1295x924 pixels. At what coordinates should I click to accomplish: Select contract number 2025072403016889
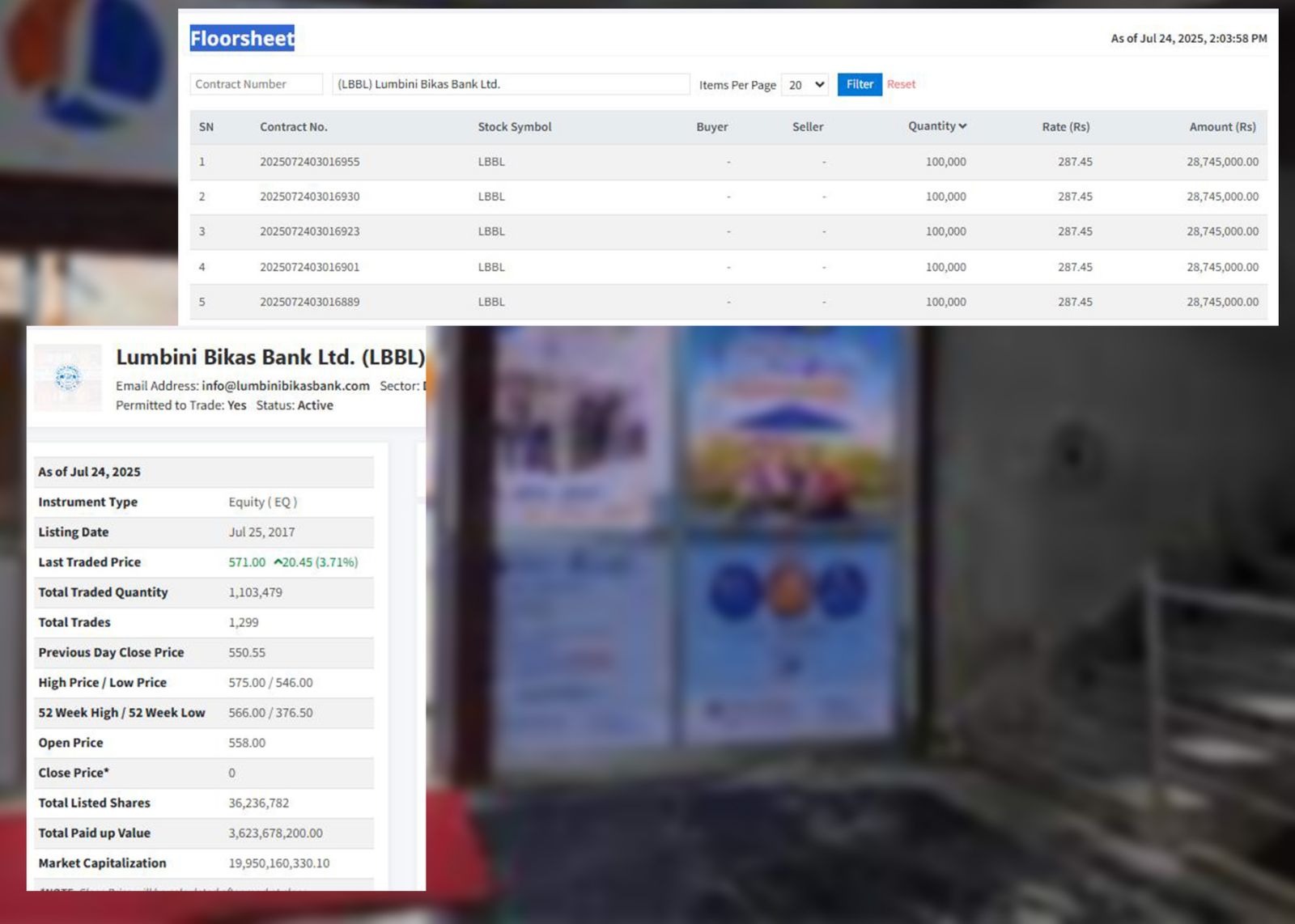309,302
